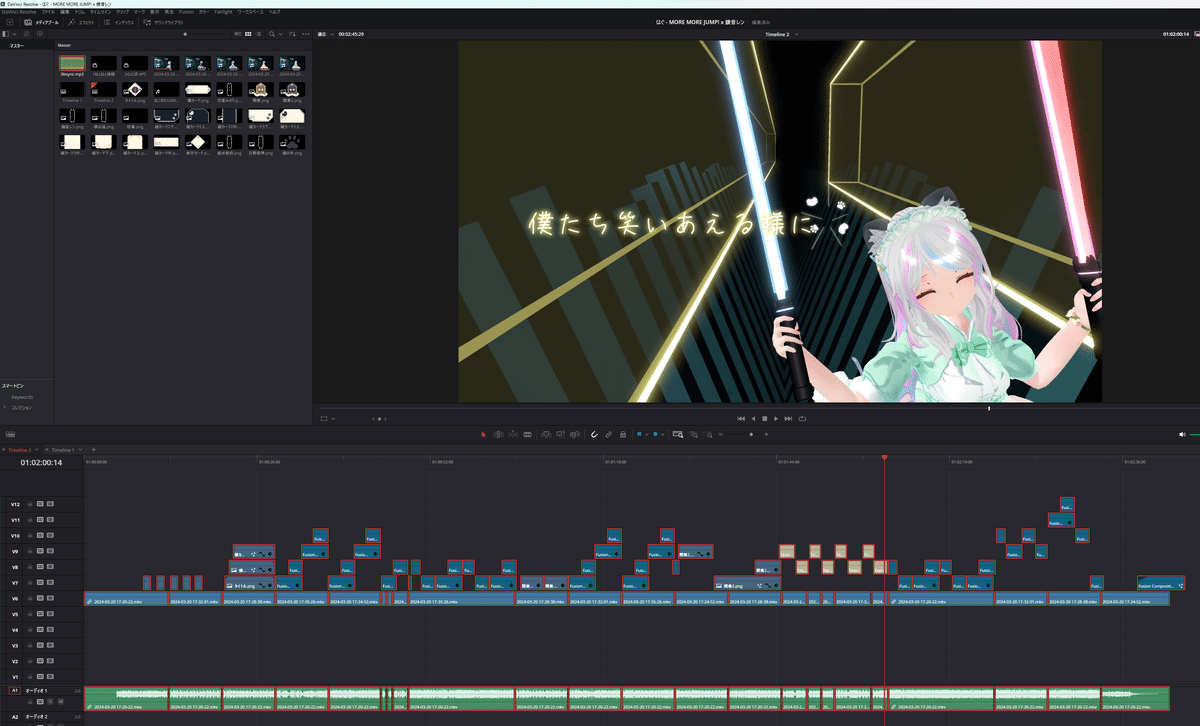This screenshot has width=1200, height=726.
Task: Open the Flag color dropdown arrow
Action: coord(647,435)
